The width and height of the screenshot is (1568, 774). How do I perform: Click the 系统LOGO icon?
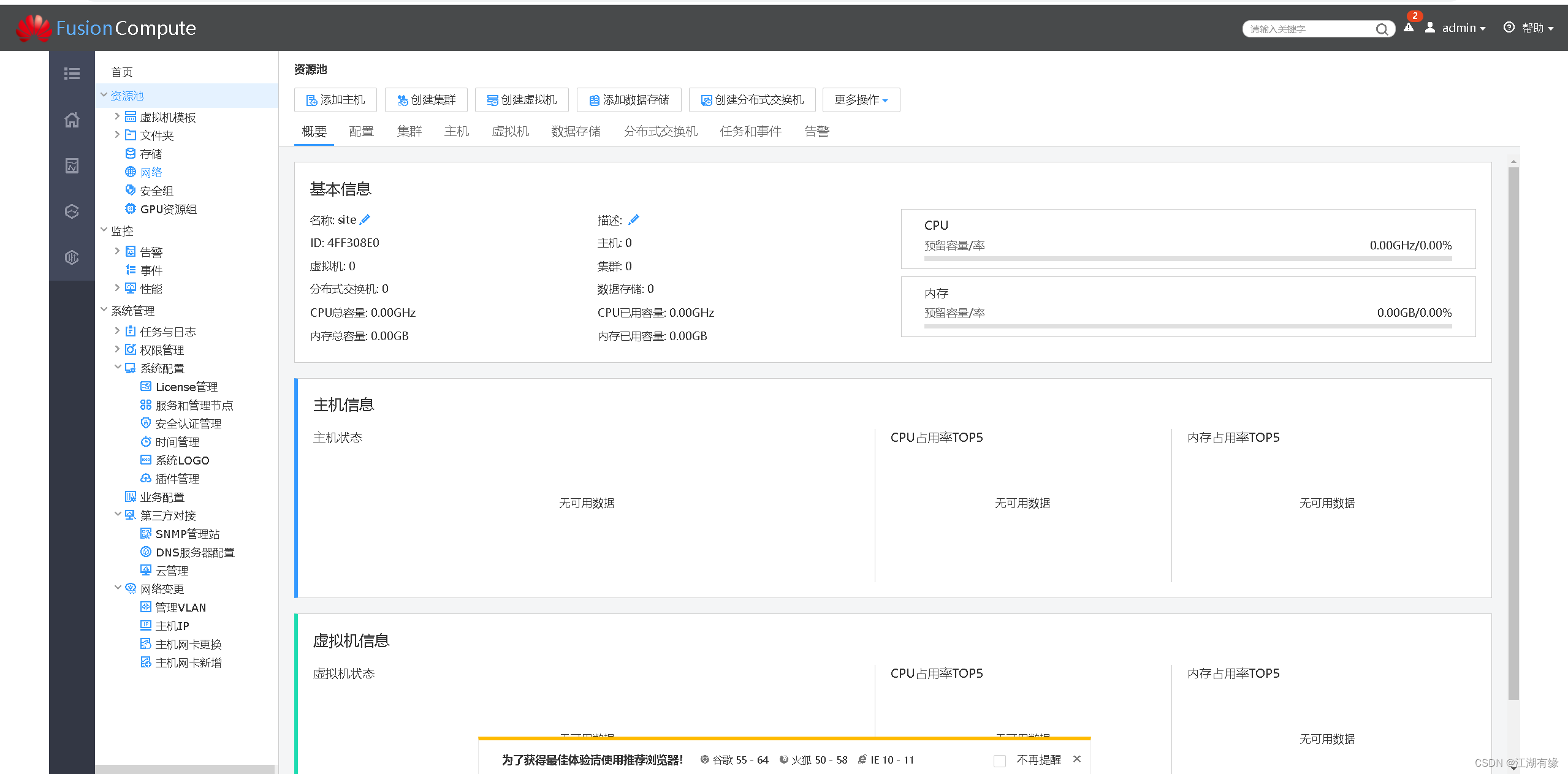point(146,460)
